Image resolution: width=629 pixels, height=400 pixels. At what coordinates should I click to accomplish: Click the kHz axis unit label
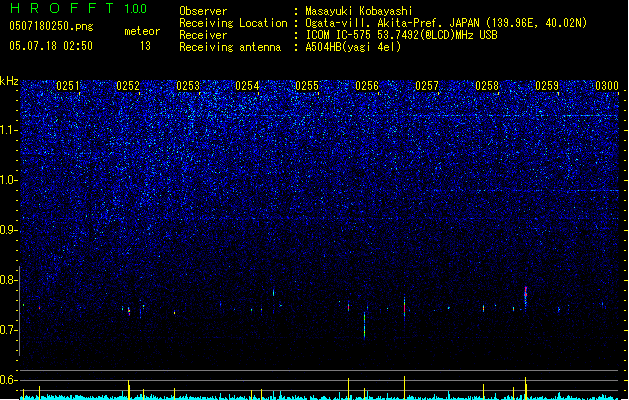pyautogui.click(x=9, y=81)
